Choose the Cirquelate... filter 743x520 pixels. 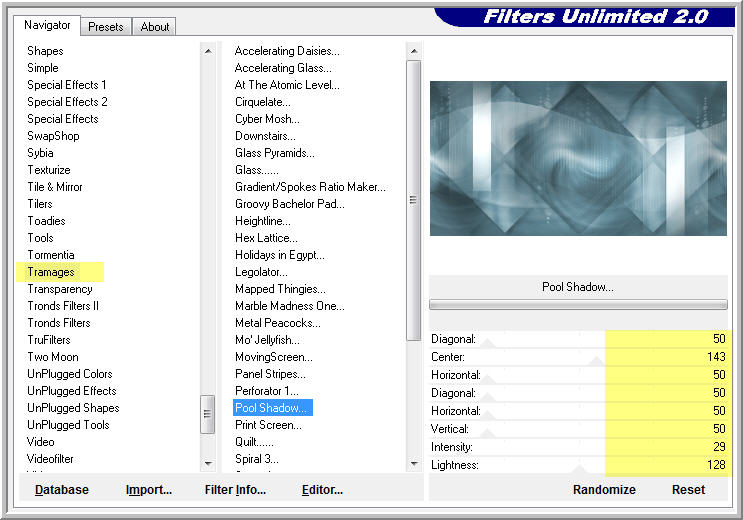263,102
